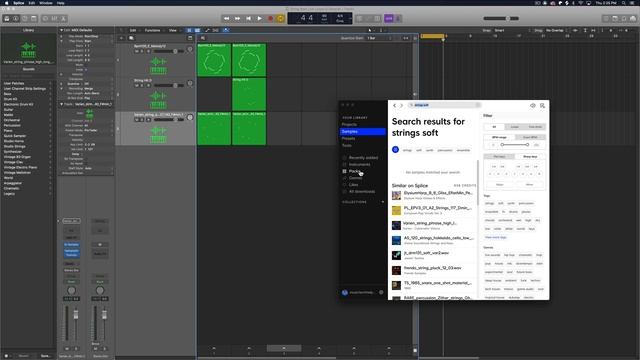Image resolution: width=640 pixels, height=360 pixels.
Task: Select Samples in Splice sidebar
Action: (x=362, y=131)
